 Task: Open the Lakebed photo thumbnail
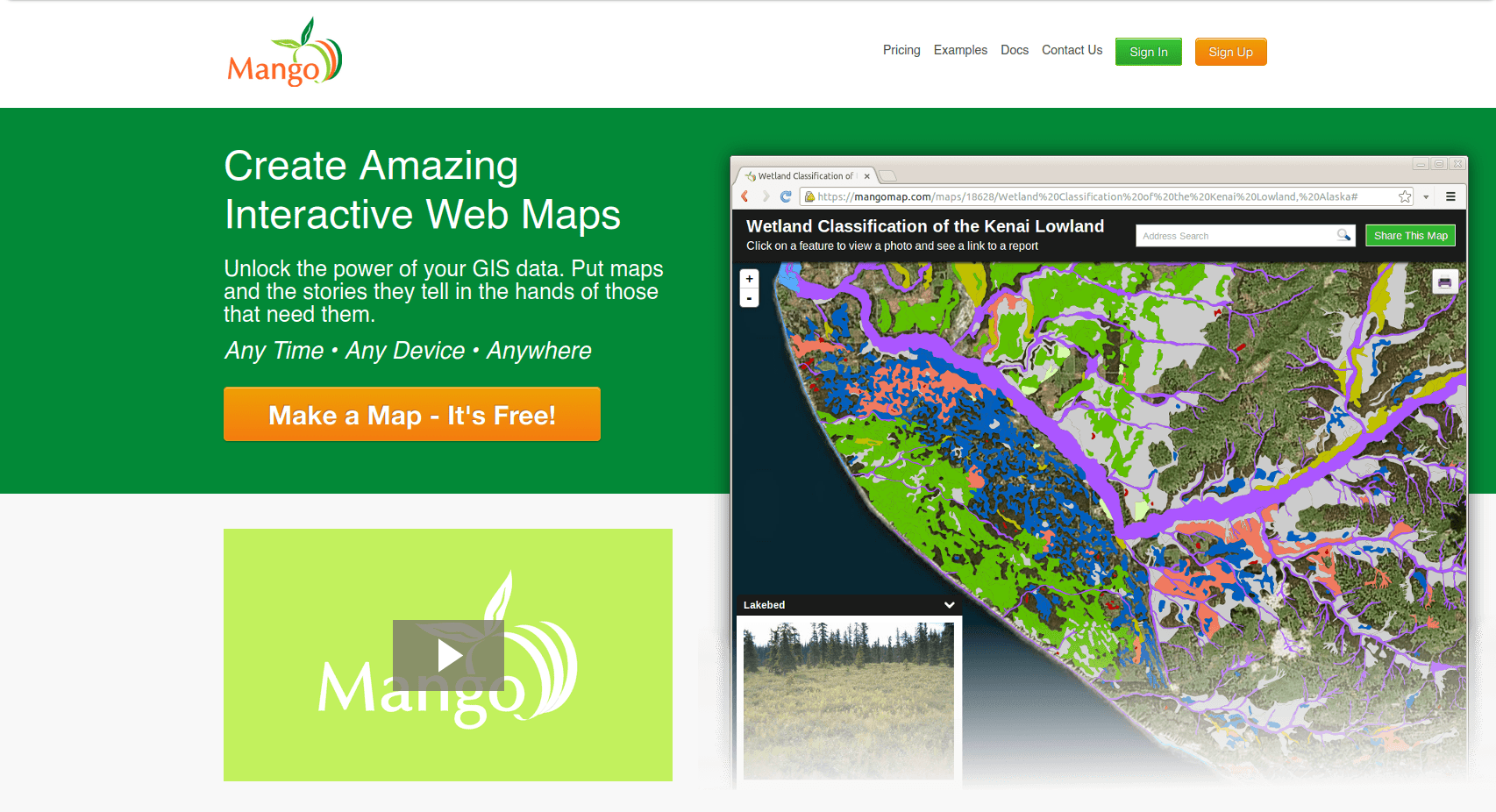click(x=849, y=701)
